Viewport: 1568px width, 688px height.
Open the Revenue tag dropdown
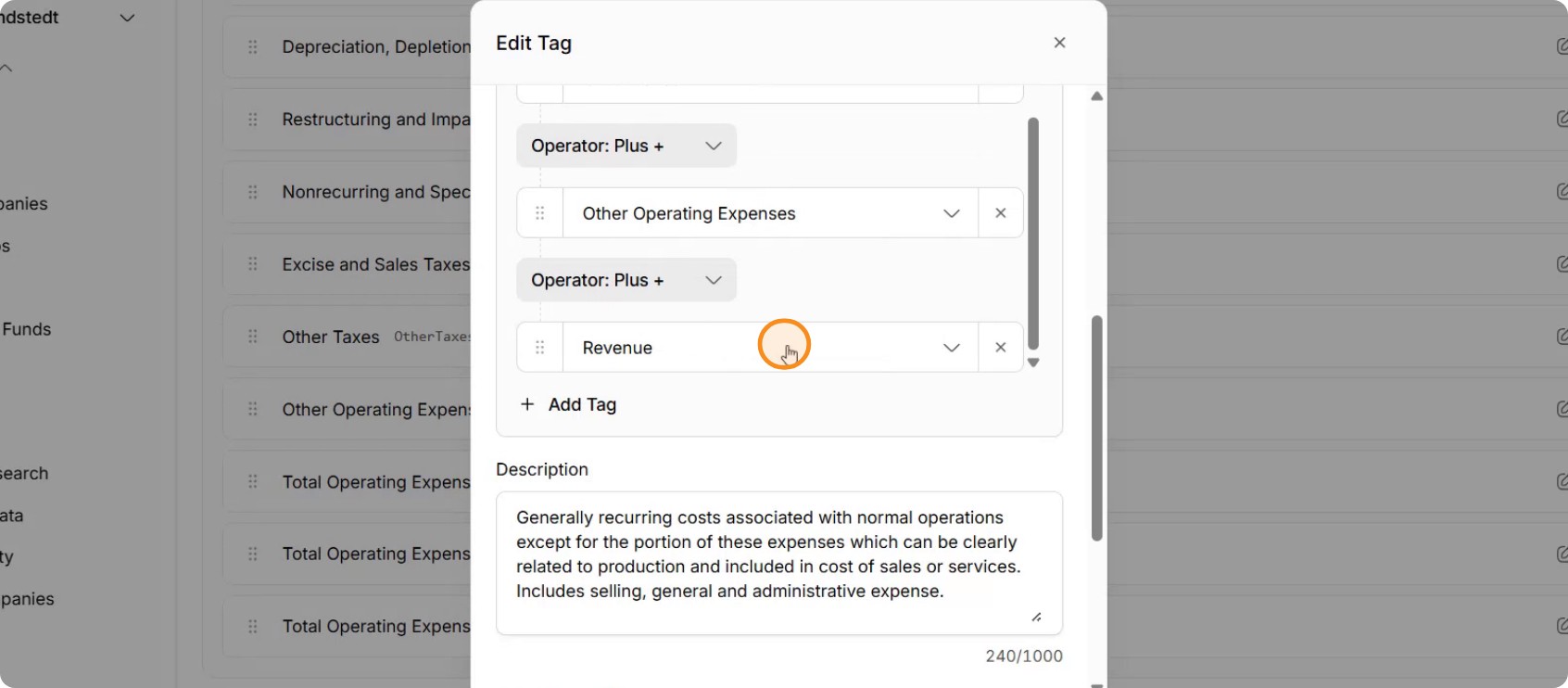point(770,348)
